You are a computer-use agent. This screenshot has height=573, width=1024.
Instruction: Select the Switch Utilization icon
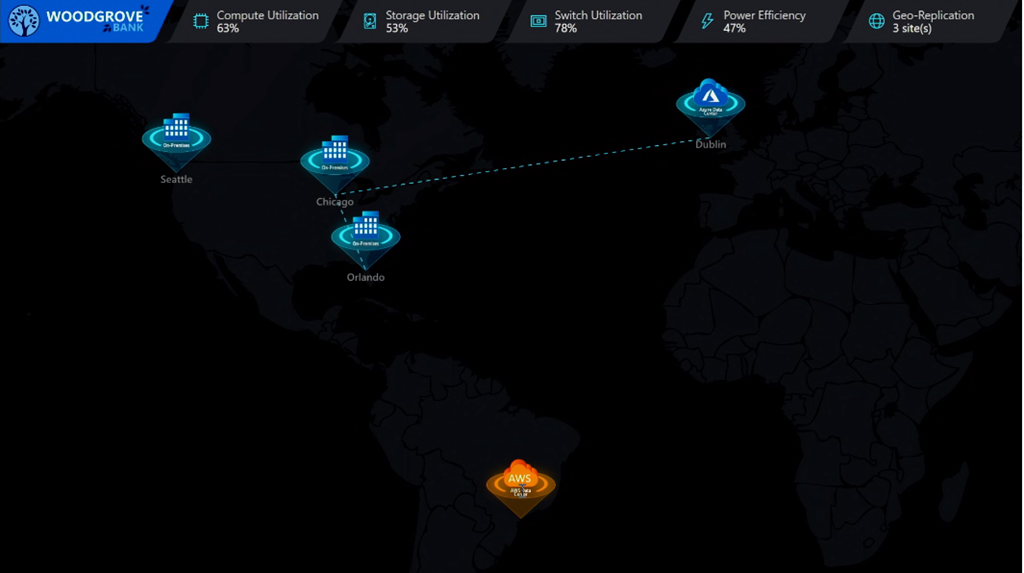click(538, 22)
